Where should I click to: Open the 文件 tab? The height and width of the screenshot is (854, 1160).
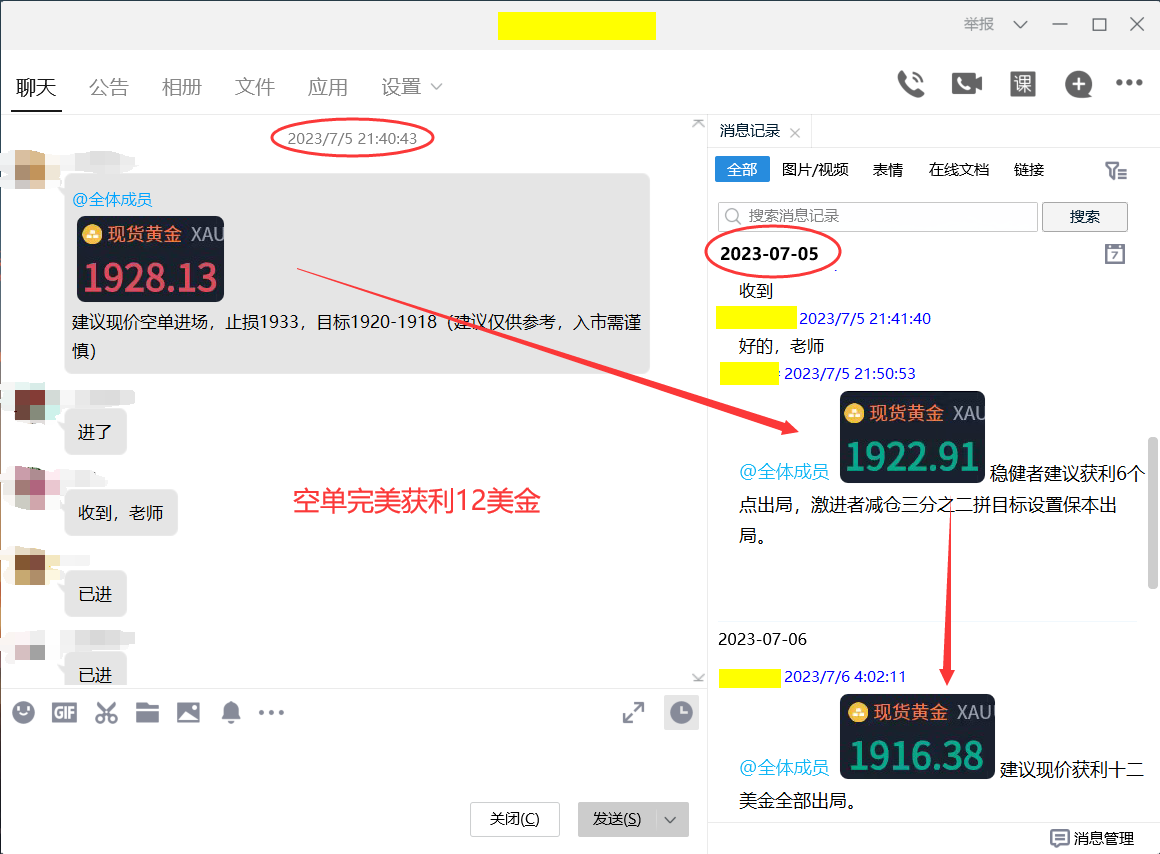pyautogui.click(x=254, y=87)
